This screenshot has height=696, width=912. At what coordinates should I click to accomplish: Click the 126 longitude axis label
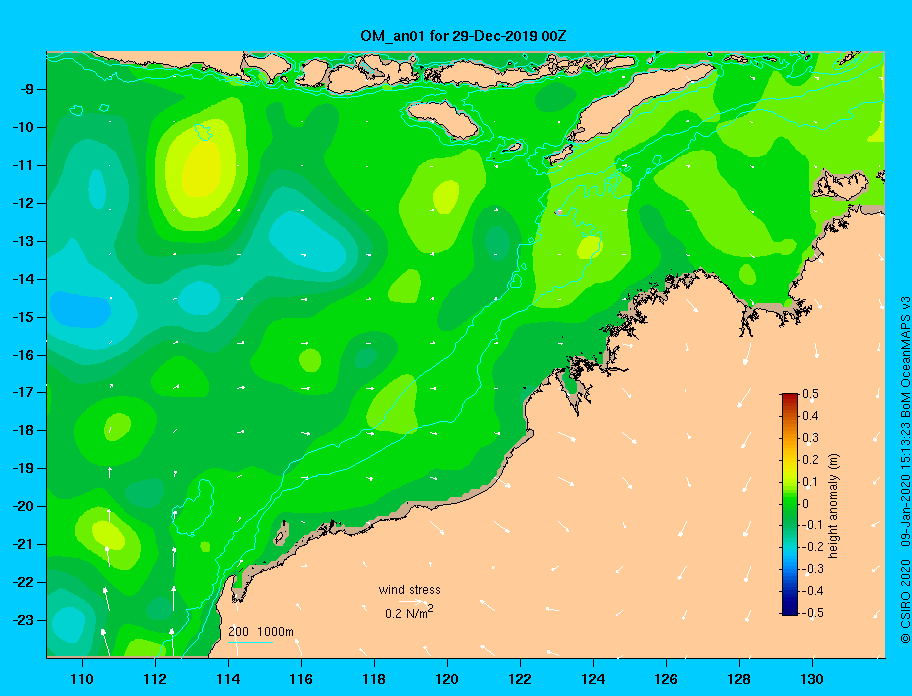[x=666, y=679]
